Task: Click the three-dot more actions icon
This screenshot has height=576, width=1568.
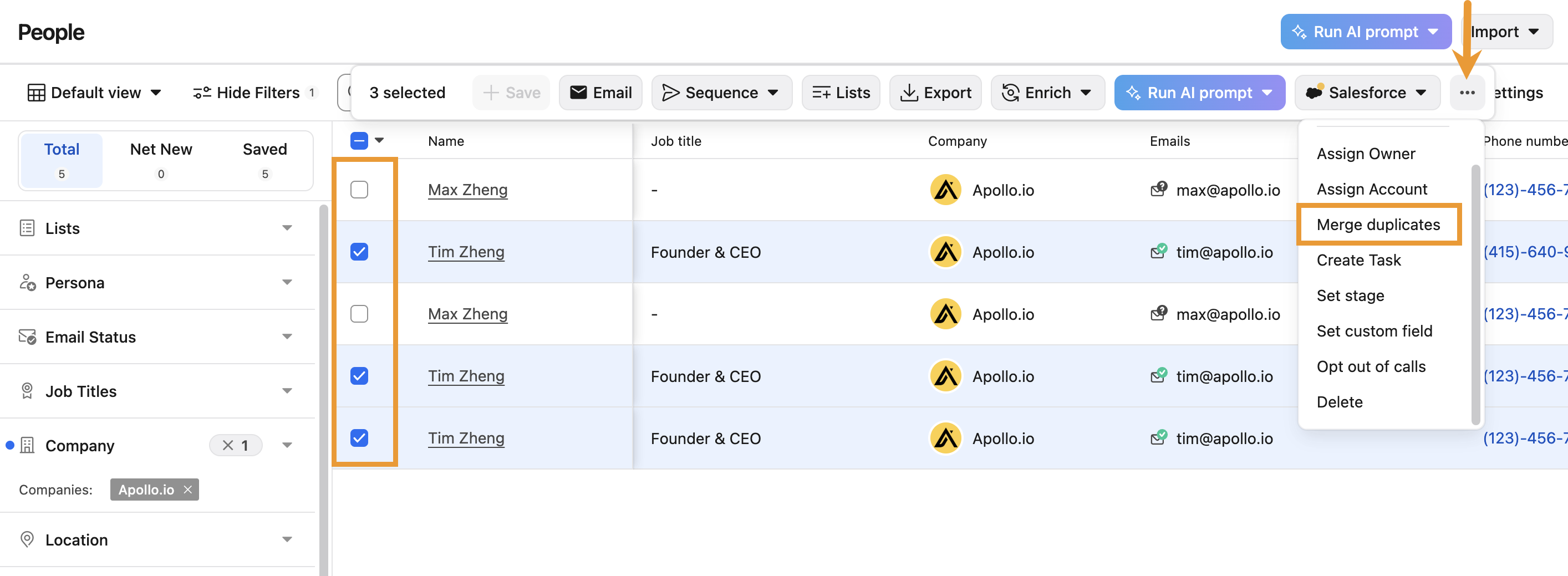Action: click(1467, 93)
